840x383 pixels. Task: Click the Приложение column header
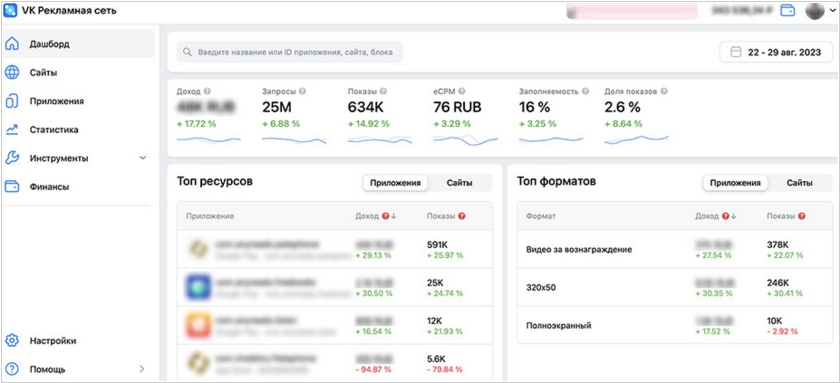click(x=211, y=216)
